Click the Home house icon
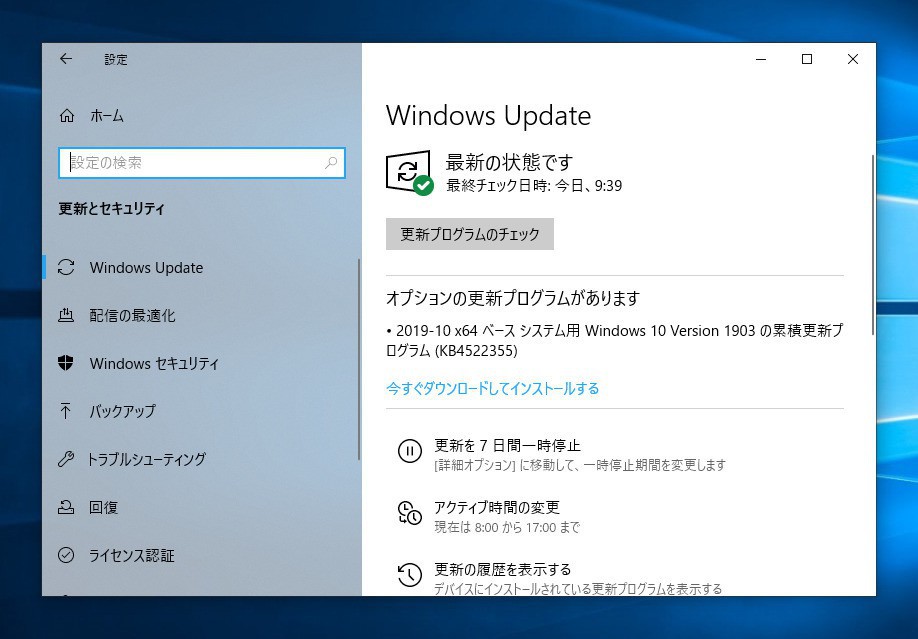Viewport: 918px width, 639px height. pos(67,116)
